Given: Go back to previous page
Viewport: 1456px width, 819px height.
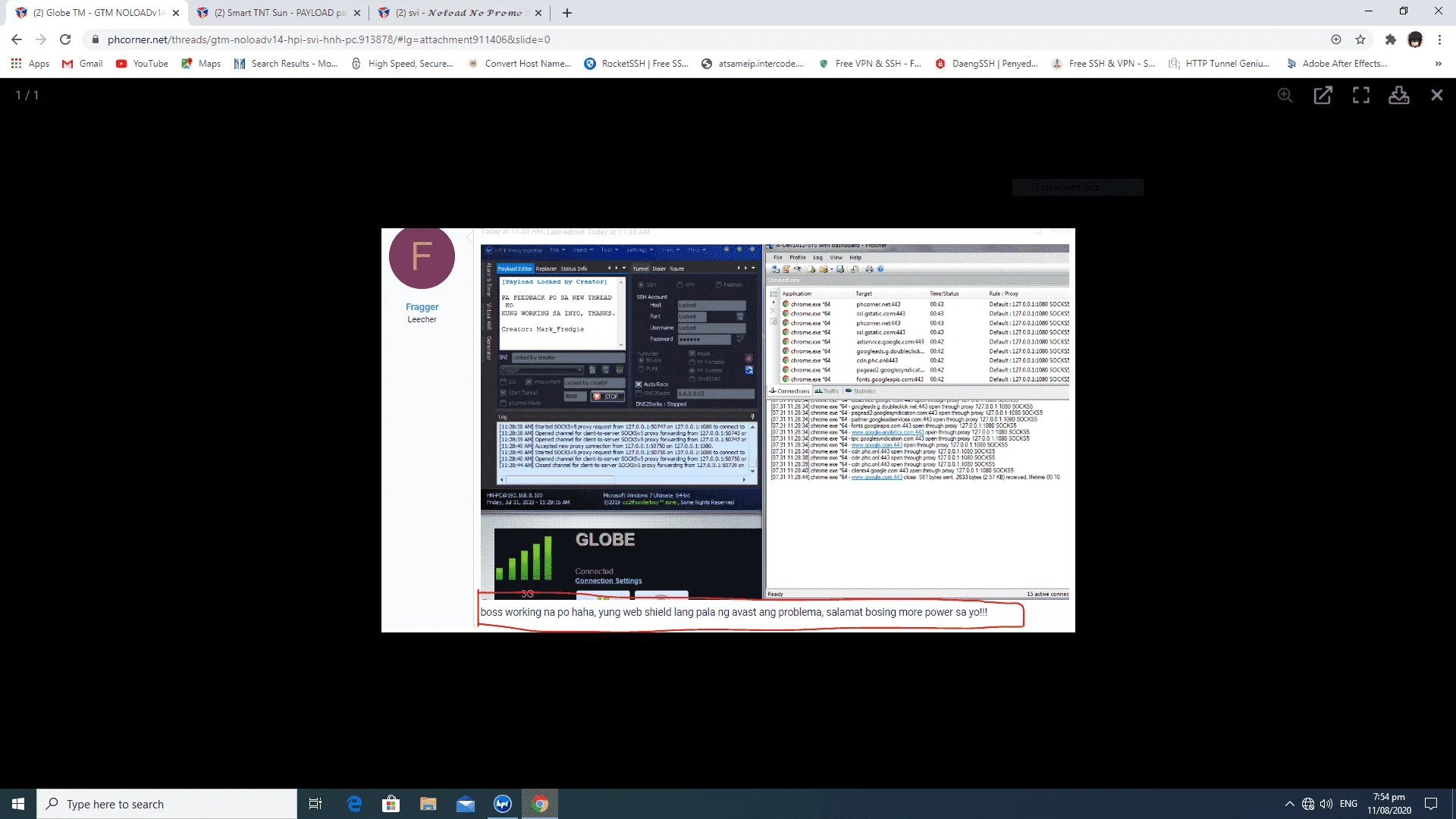Looking at the screenshot, I should pos(17,39).
